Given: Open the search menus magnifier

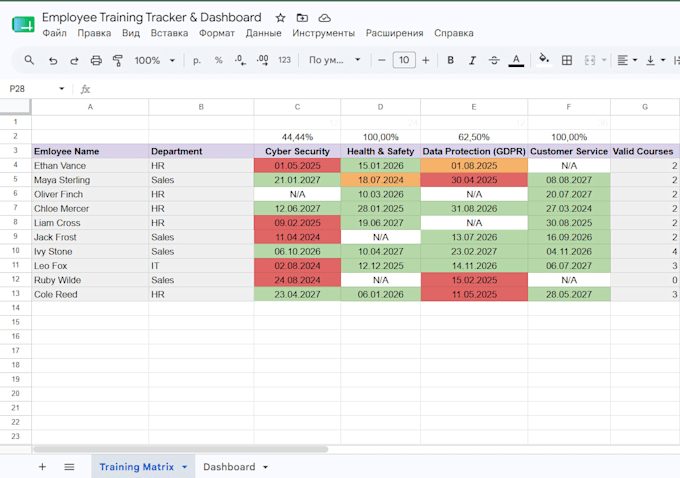Looking at the screenshot, I should (x=29, y=60).
